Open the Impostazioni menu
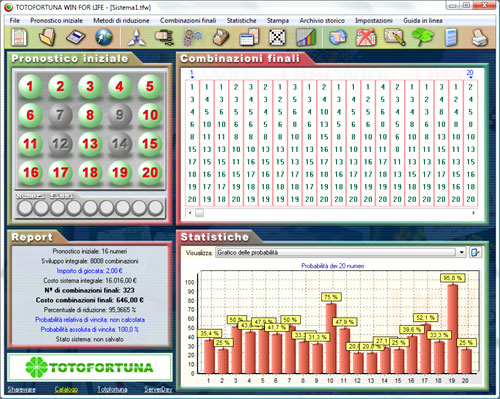The width and height of the screenshot is (500, 399). [374, 21]
